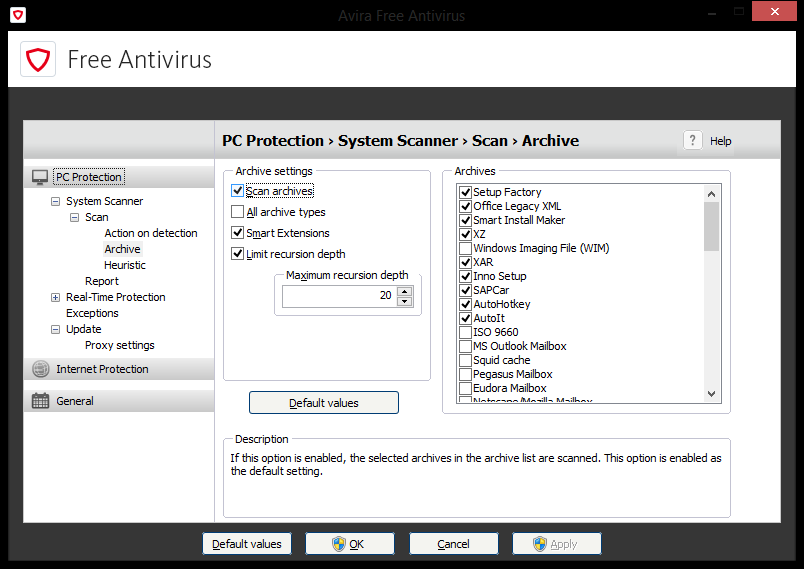The height and width of the screenshot is (569, 804).
Task: Uncheck the AutoIt archive checkbox
Action: (465, 318)
